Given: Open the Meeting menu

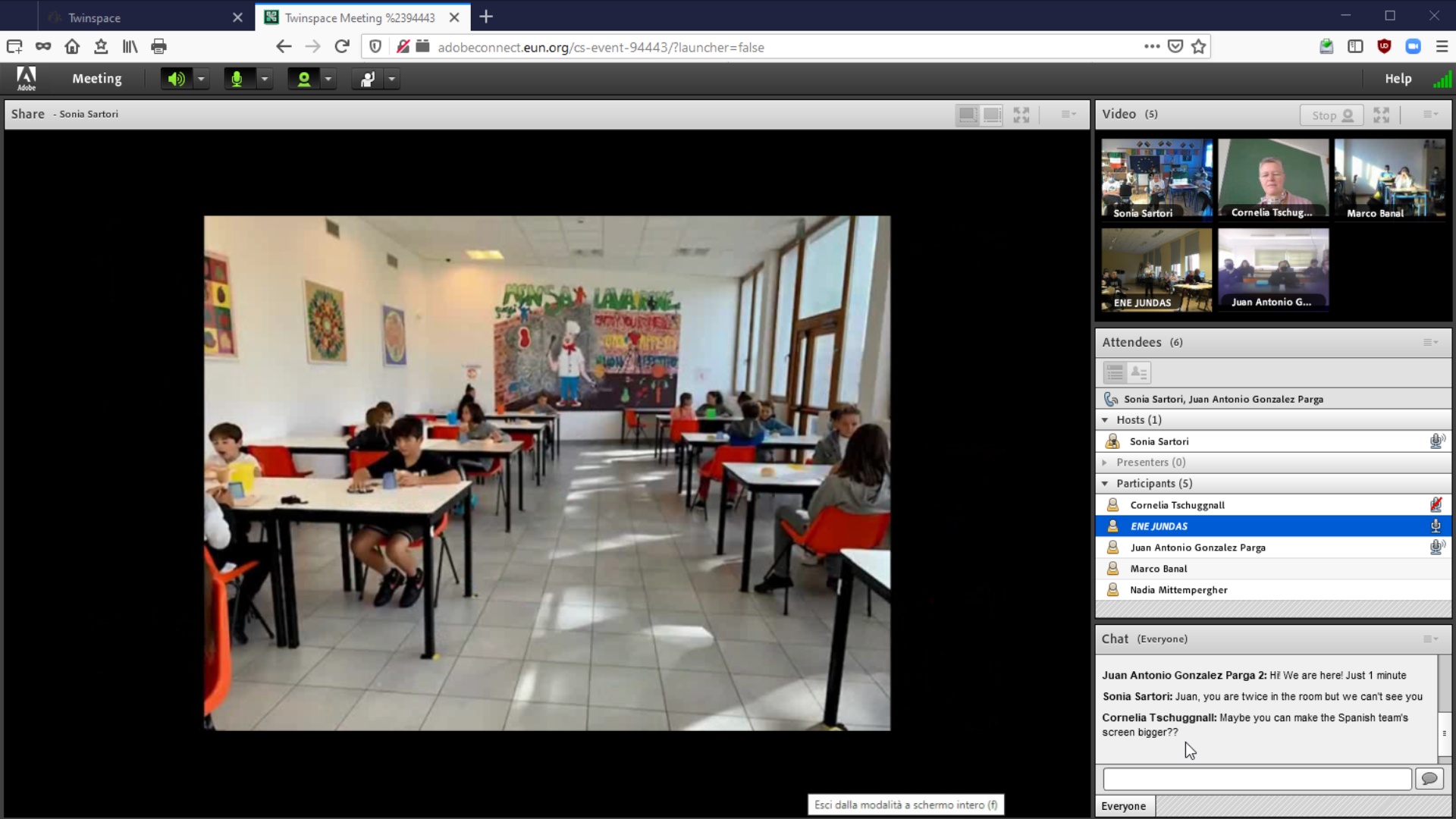Looking at the screenshot, I should 96,79.
